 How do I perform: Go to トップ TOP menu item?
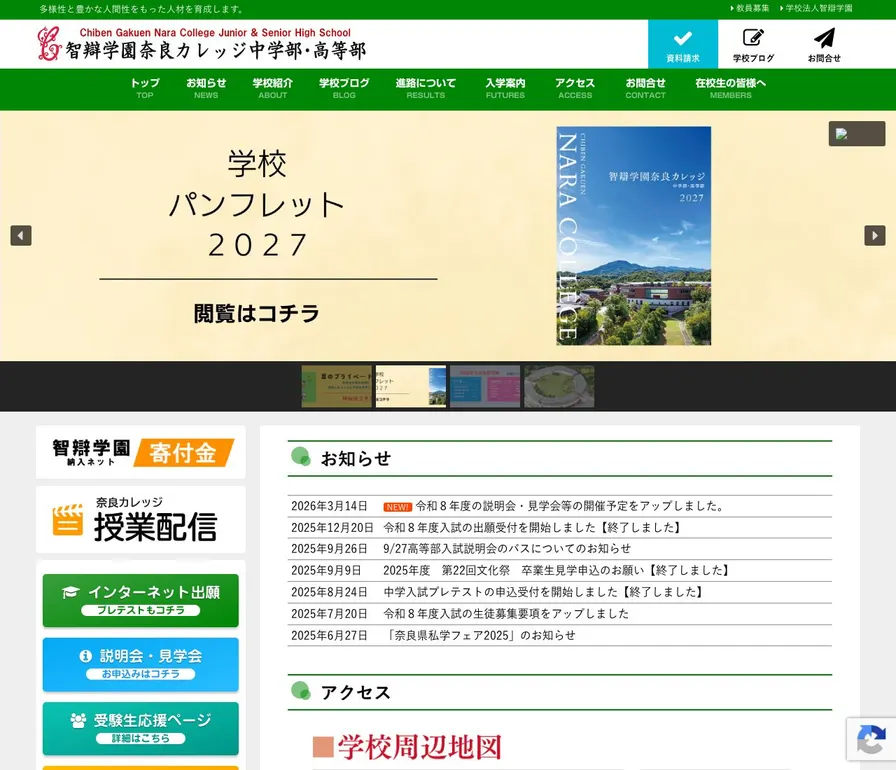(x=145, y=89)
